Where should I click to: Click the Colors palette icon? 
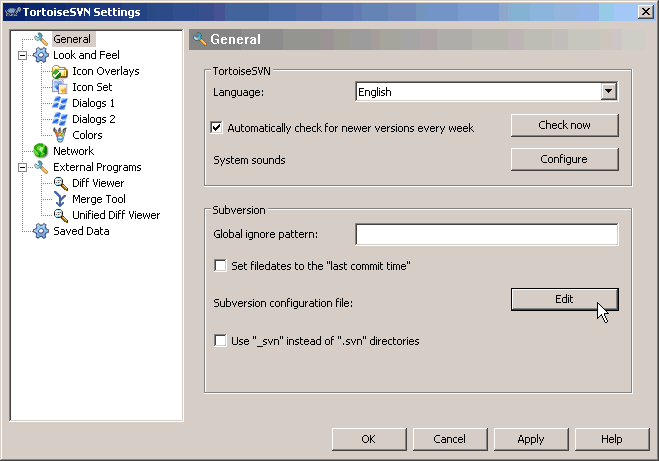[x=60, y=135]
